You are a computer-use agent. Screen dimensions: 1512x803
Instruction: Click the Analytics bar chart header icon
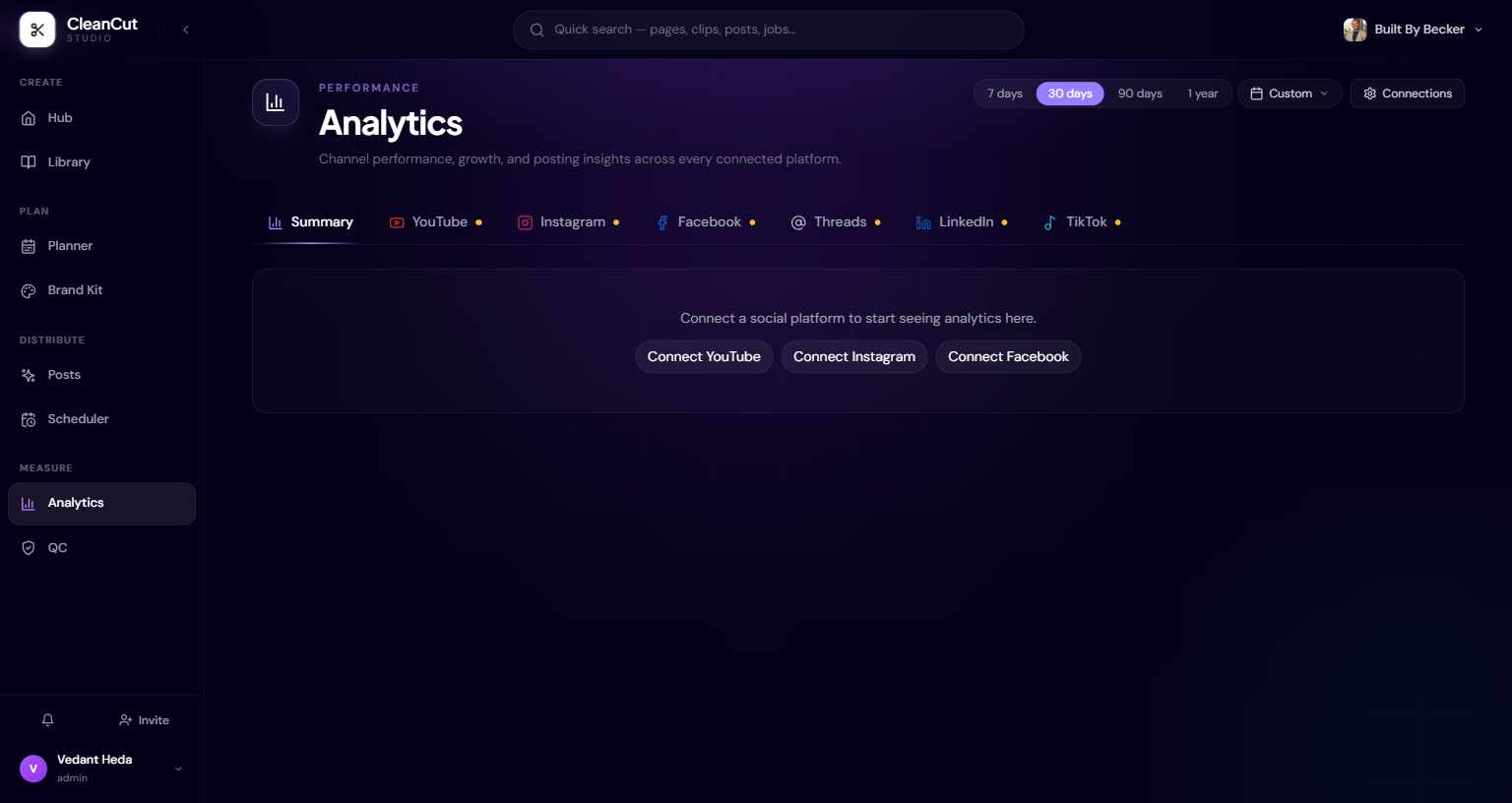(x=276, y=102)
